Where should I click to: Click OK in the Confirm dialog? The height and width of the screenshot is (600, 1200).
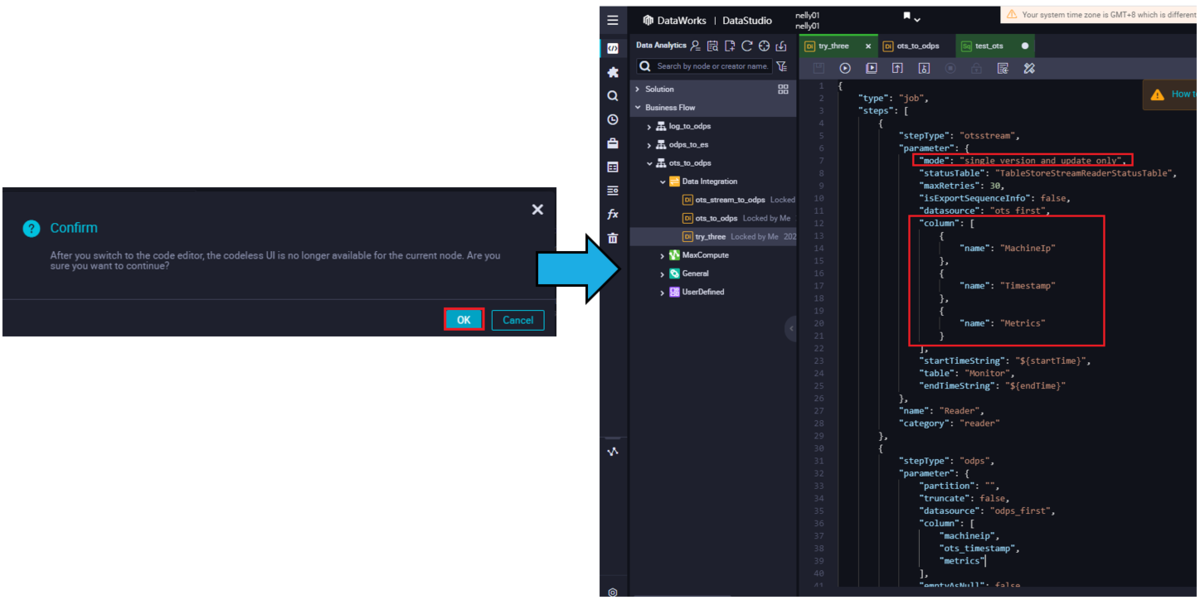point(464,320)
